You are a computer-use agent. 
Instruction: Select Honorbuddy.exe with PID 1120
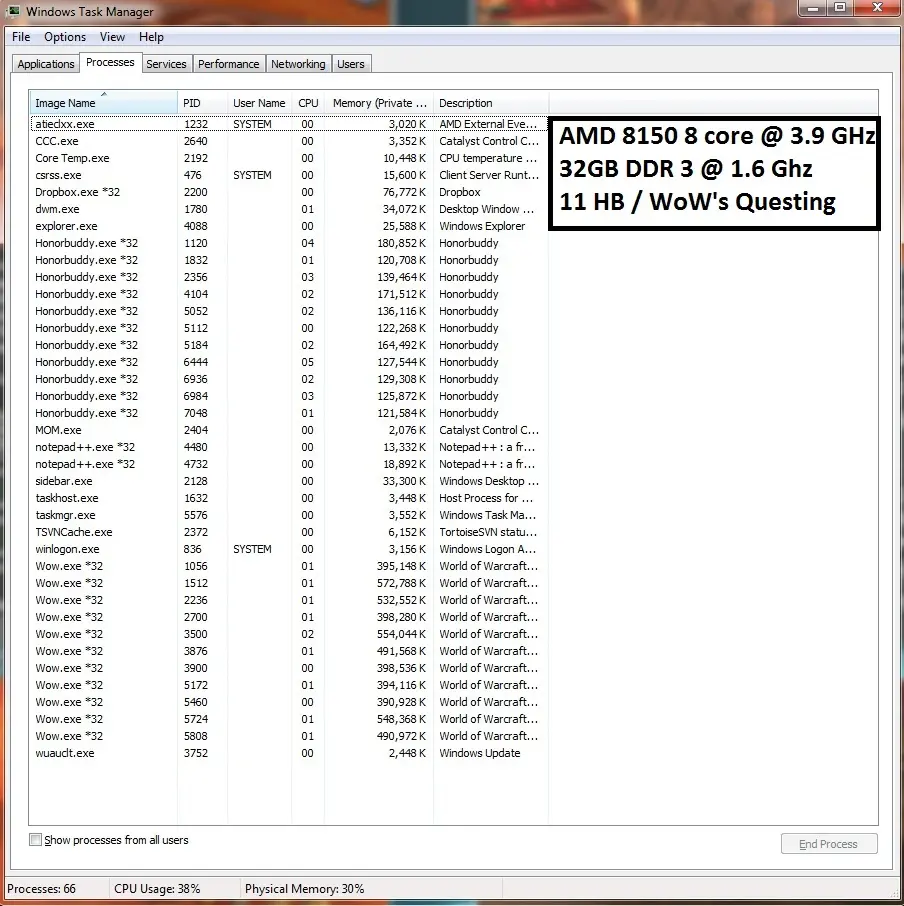(288, 243)
